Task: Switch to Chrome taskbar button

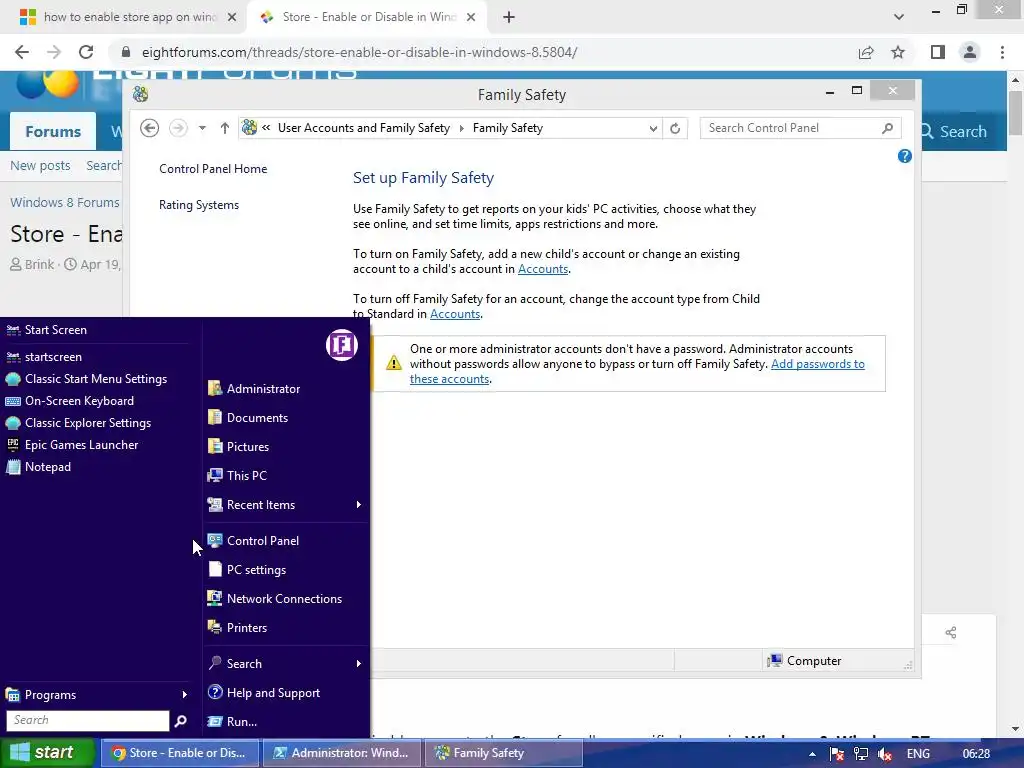Action: click(x=180, y=753)
